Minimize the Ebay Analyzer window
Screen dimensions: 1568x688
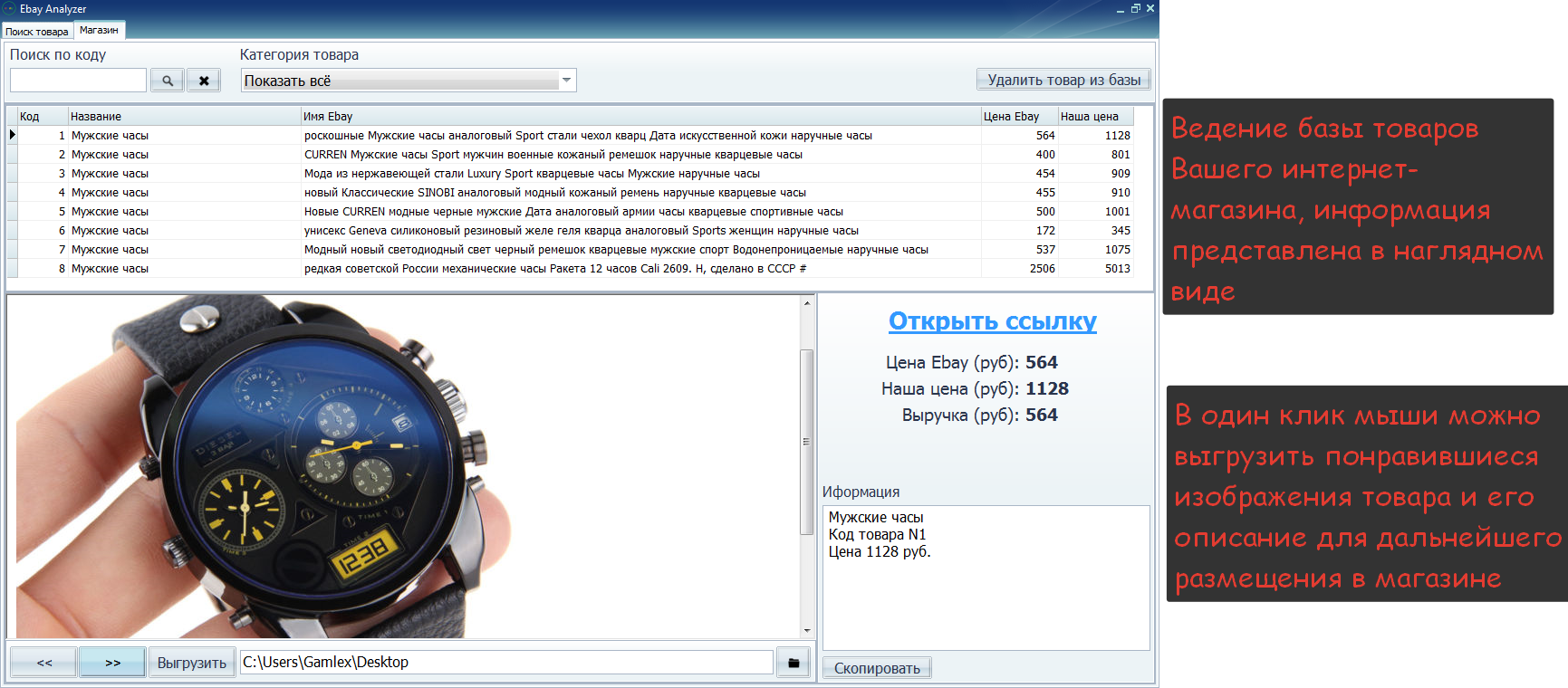[1121, 9]
